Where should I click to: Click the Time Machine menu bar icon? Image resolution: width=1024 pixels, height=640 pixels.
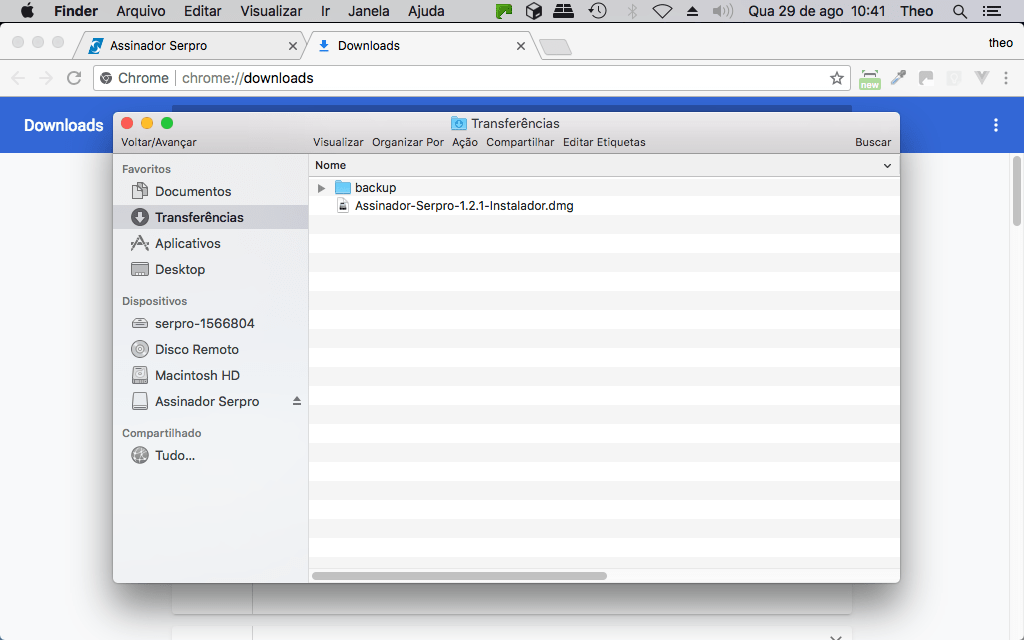[597, 12]
